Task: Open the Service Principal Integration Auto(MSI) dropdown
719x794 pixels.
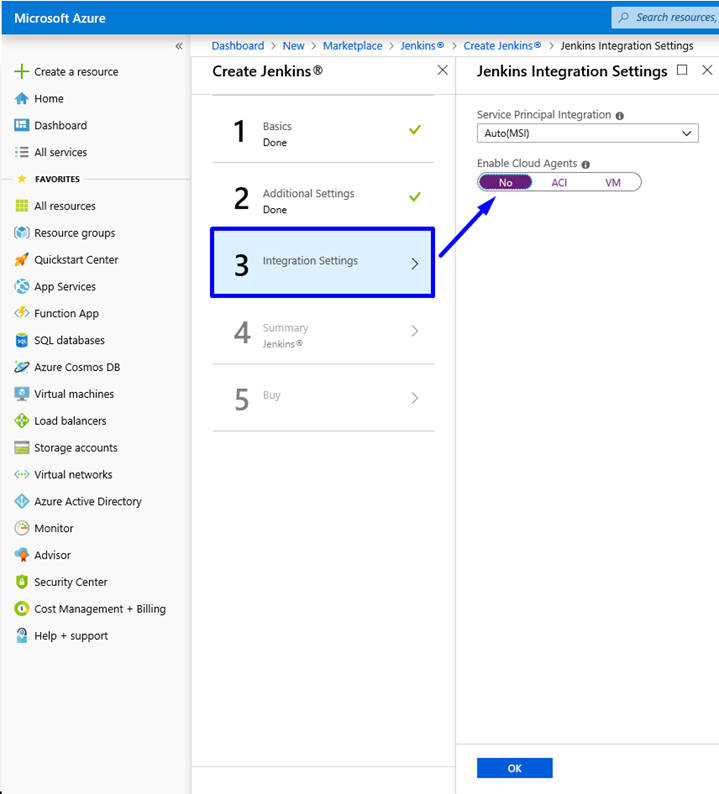Action: tap(587, 133)
